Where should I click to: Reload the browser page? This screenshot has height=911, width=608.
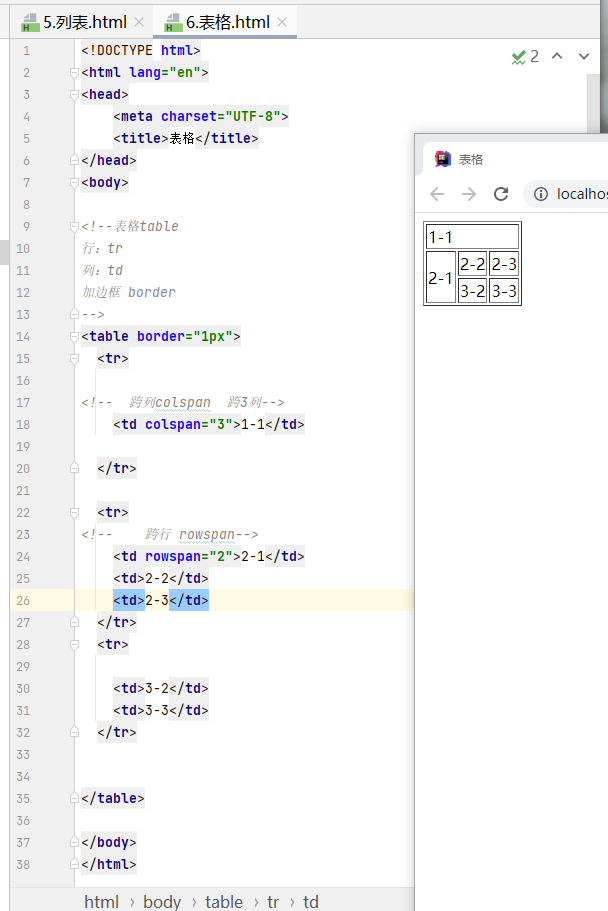(x=501, y=193)
